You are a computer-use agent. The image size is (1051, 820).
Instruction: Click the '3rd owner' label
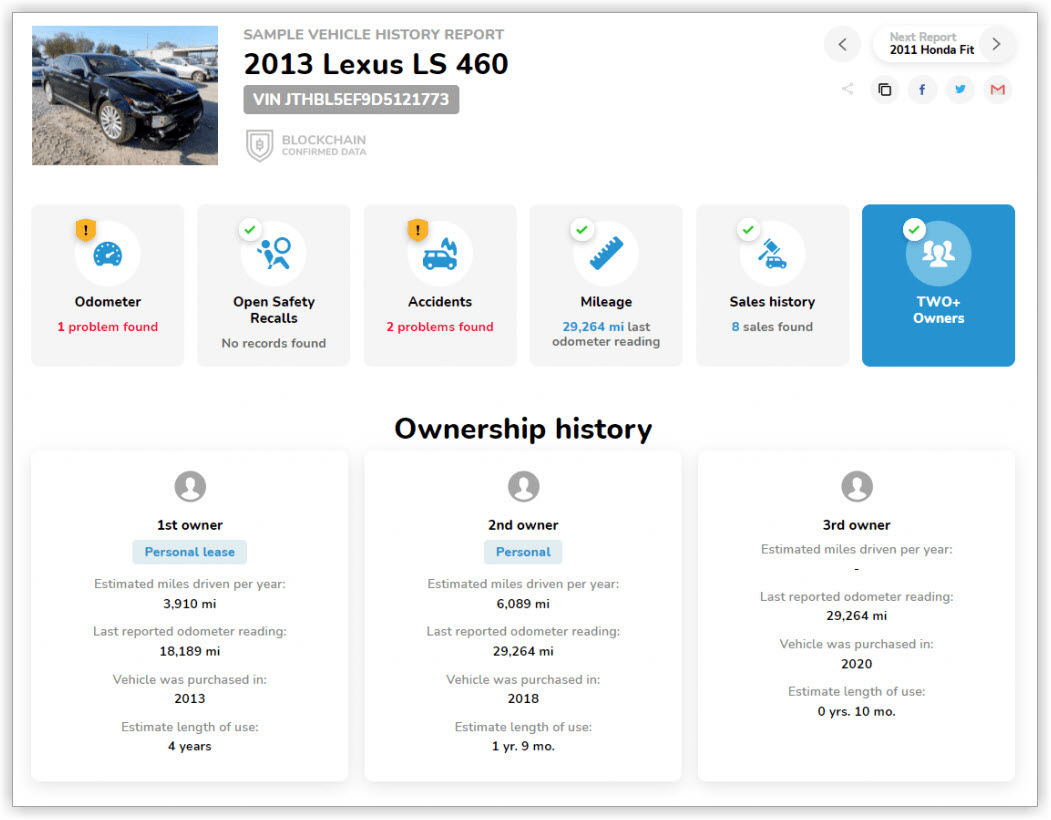(x=857, y=525)
